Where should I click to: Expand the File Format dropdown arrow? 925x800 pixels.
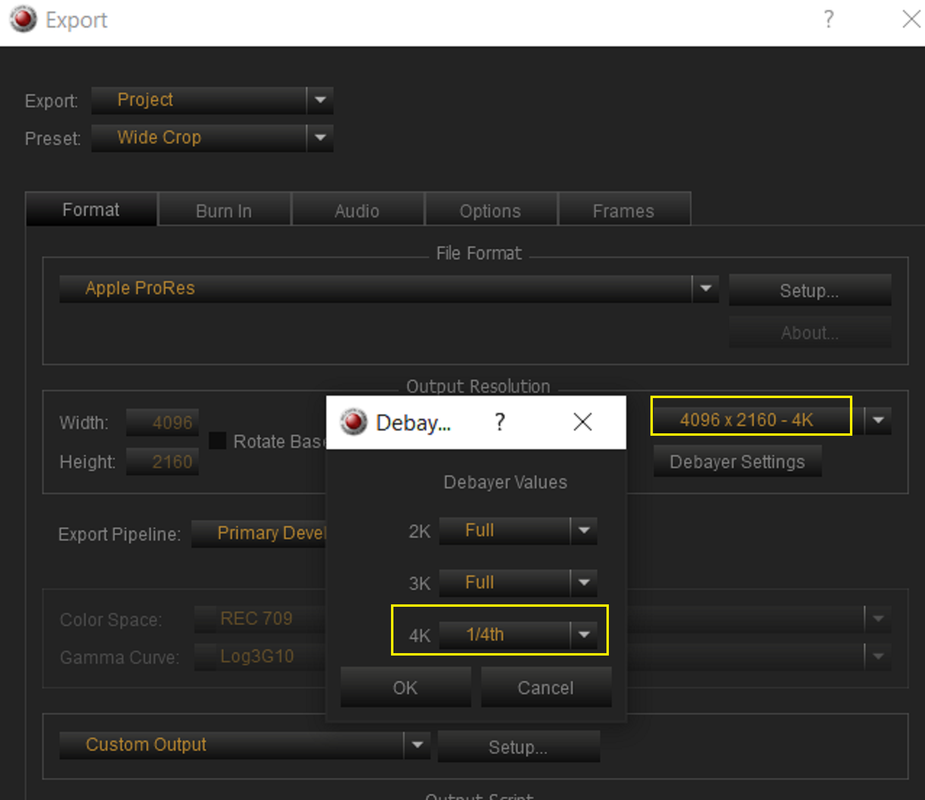click(x=706, y=288)
